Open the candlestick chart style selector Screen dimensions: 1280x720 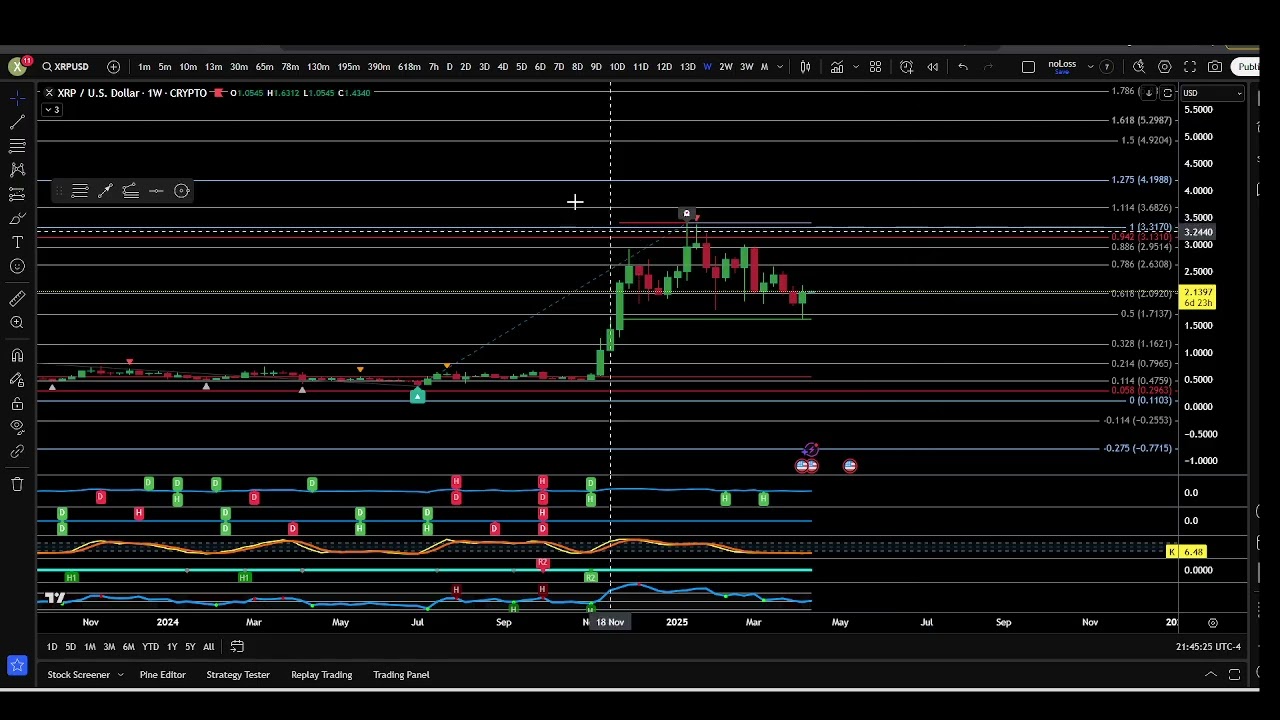tap(805, 67)
